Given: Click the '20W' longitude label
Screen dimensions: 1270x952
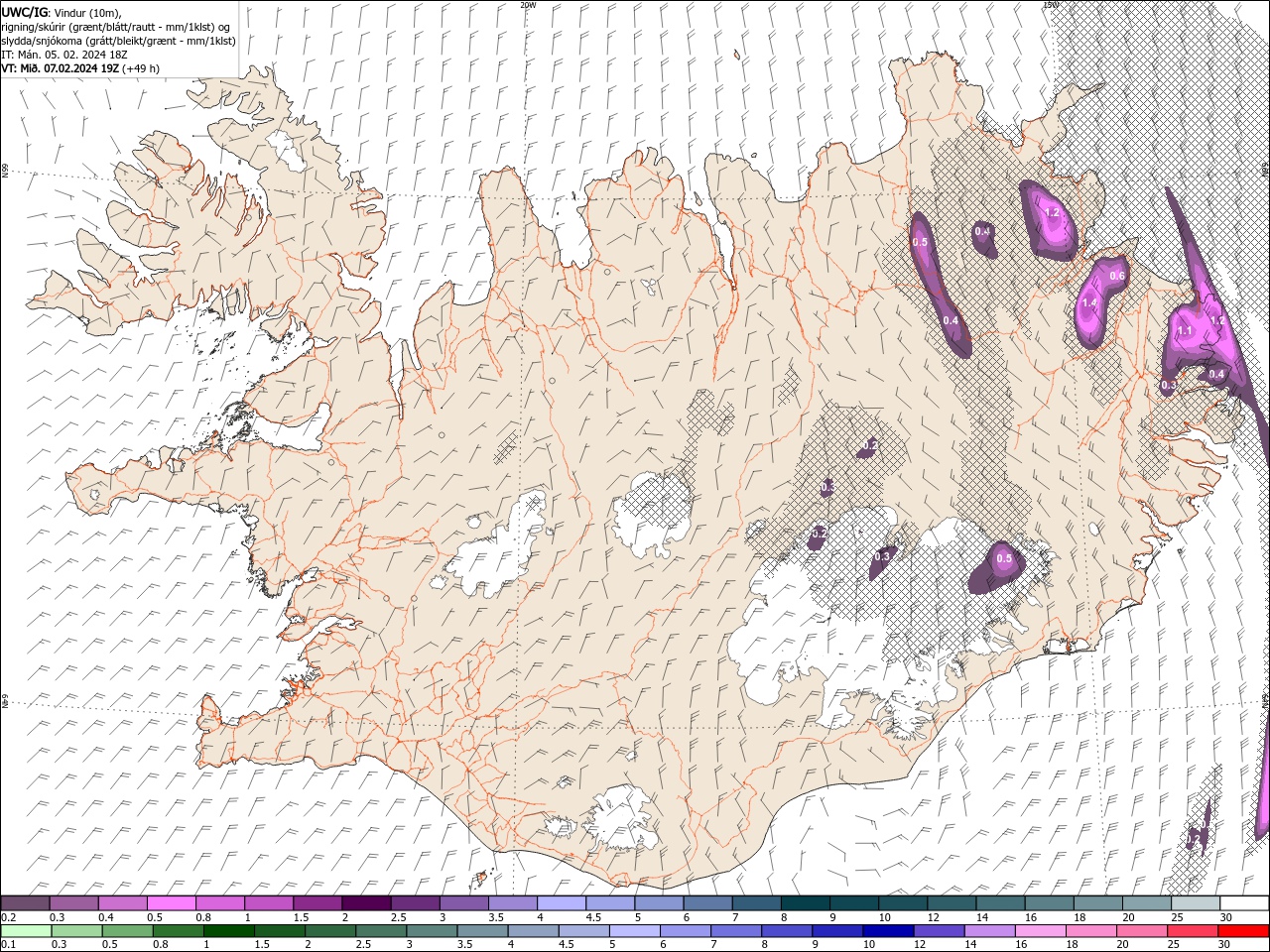Looking at the screenshot, I should coord(528,5).
